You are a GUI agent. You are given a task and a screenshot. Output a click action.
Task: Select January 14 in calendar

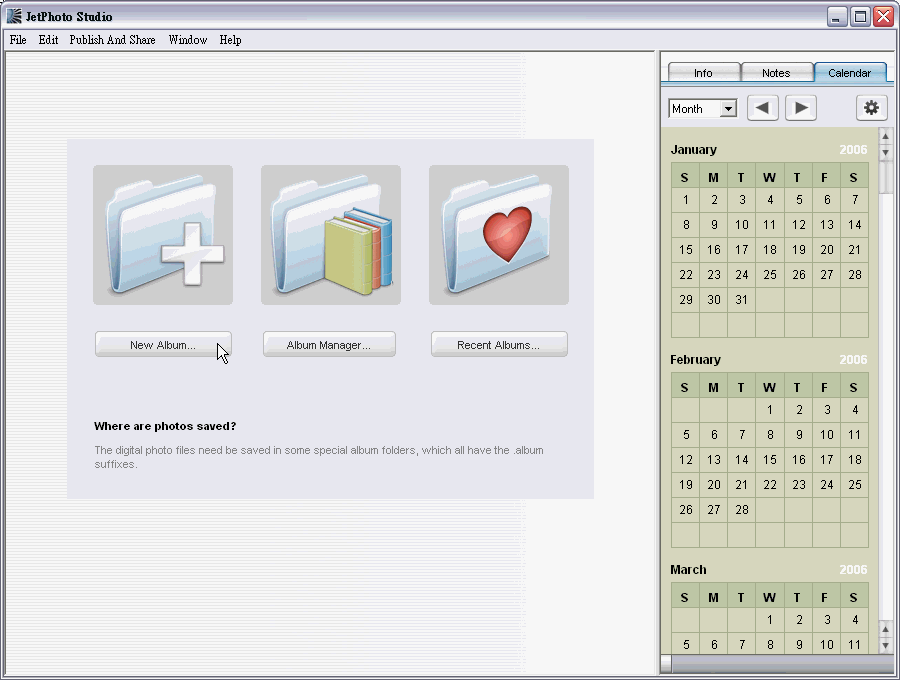coord(854,225)
